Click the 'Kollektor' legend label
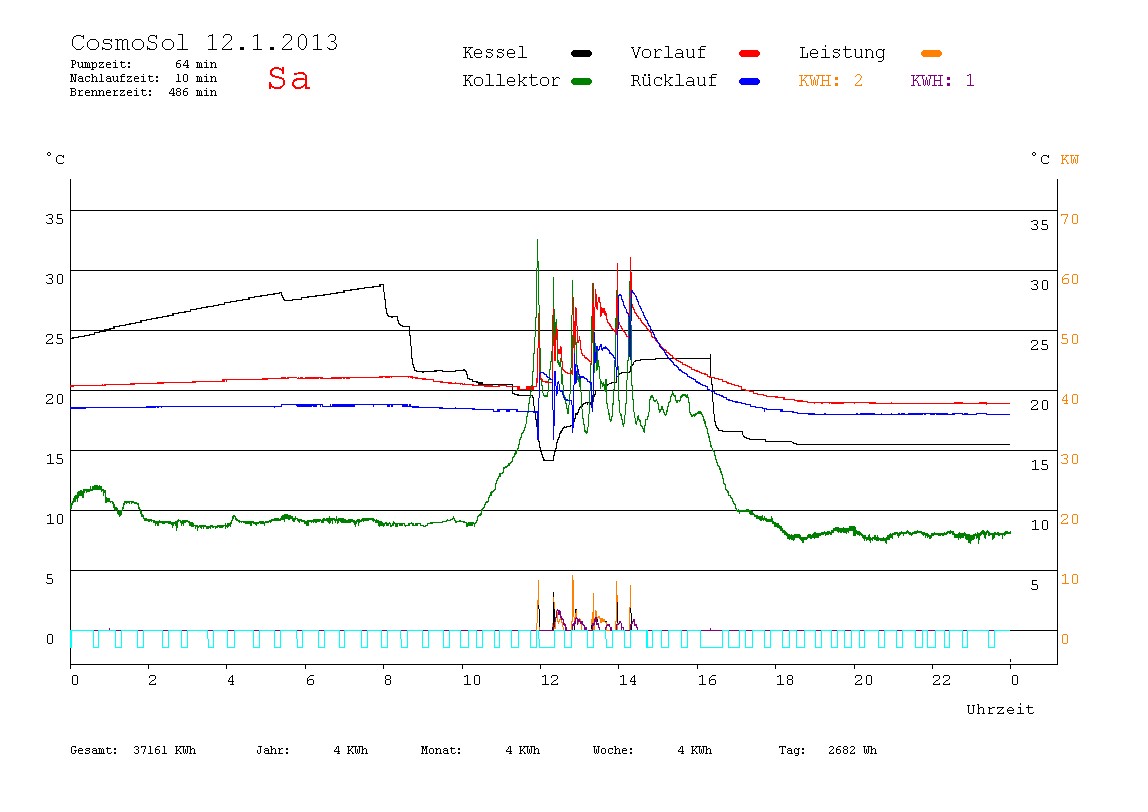Image resolution: width=1148 pixels, height=812 pixels. pyautogui.click(x=511, y=81)
